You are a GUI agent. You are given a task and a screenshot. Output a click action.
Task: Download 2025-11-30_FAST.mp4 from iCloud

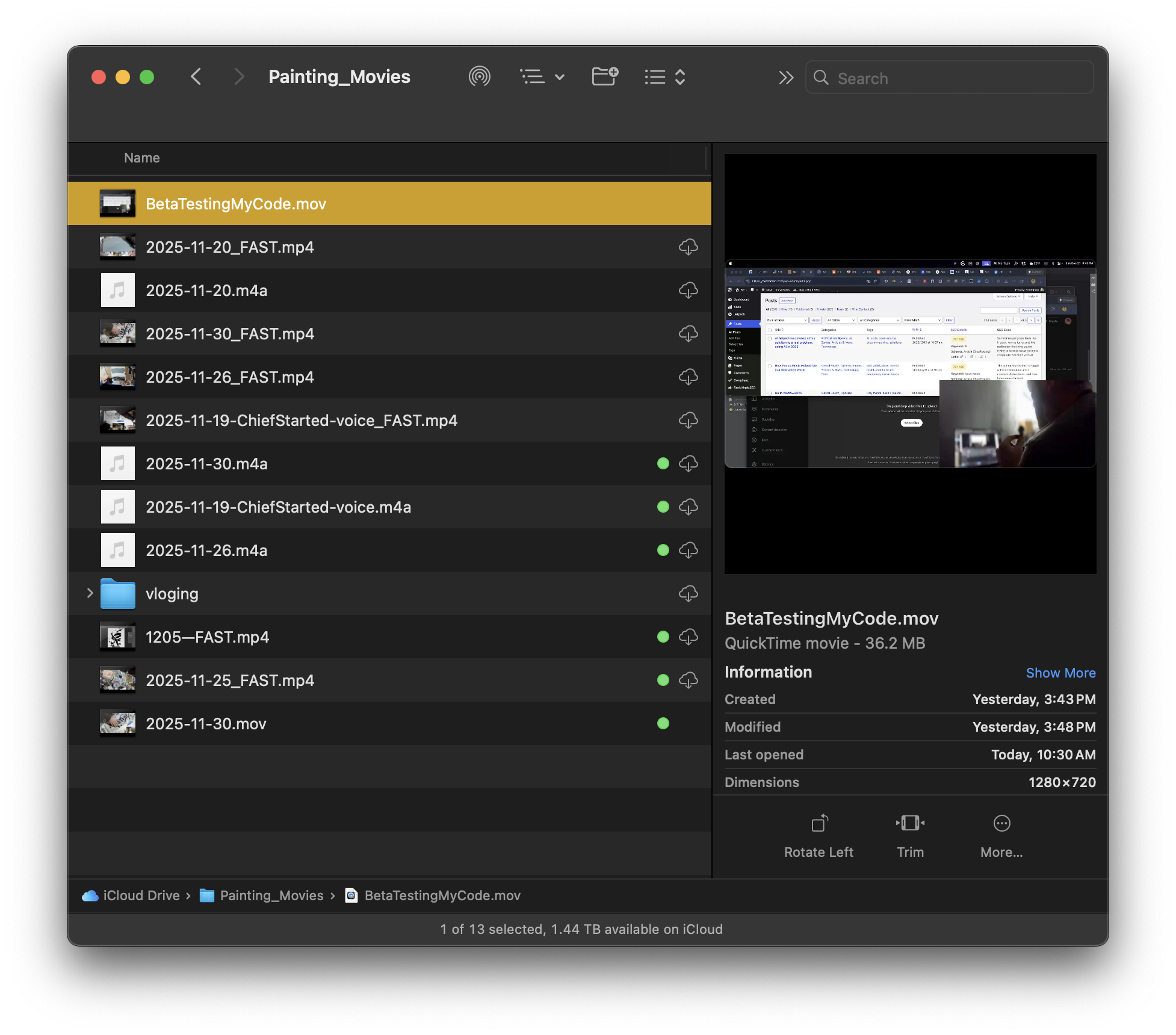pyautogui.click(x=689, y=333)
